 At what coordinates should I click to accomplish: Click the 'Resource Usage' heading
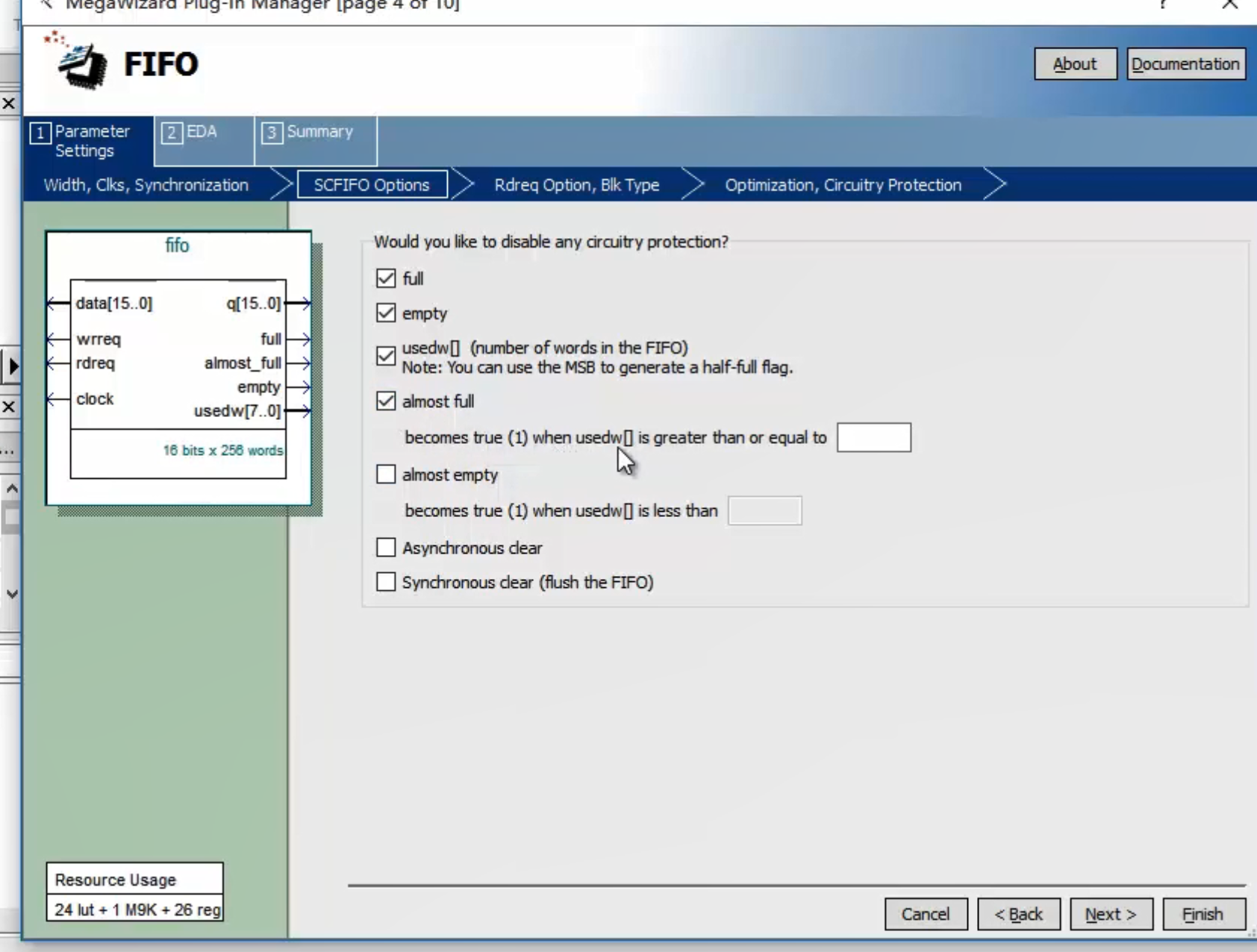pyautogui.click(x=116, y=880)
